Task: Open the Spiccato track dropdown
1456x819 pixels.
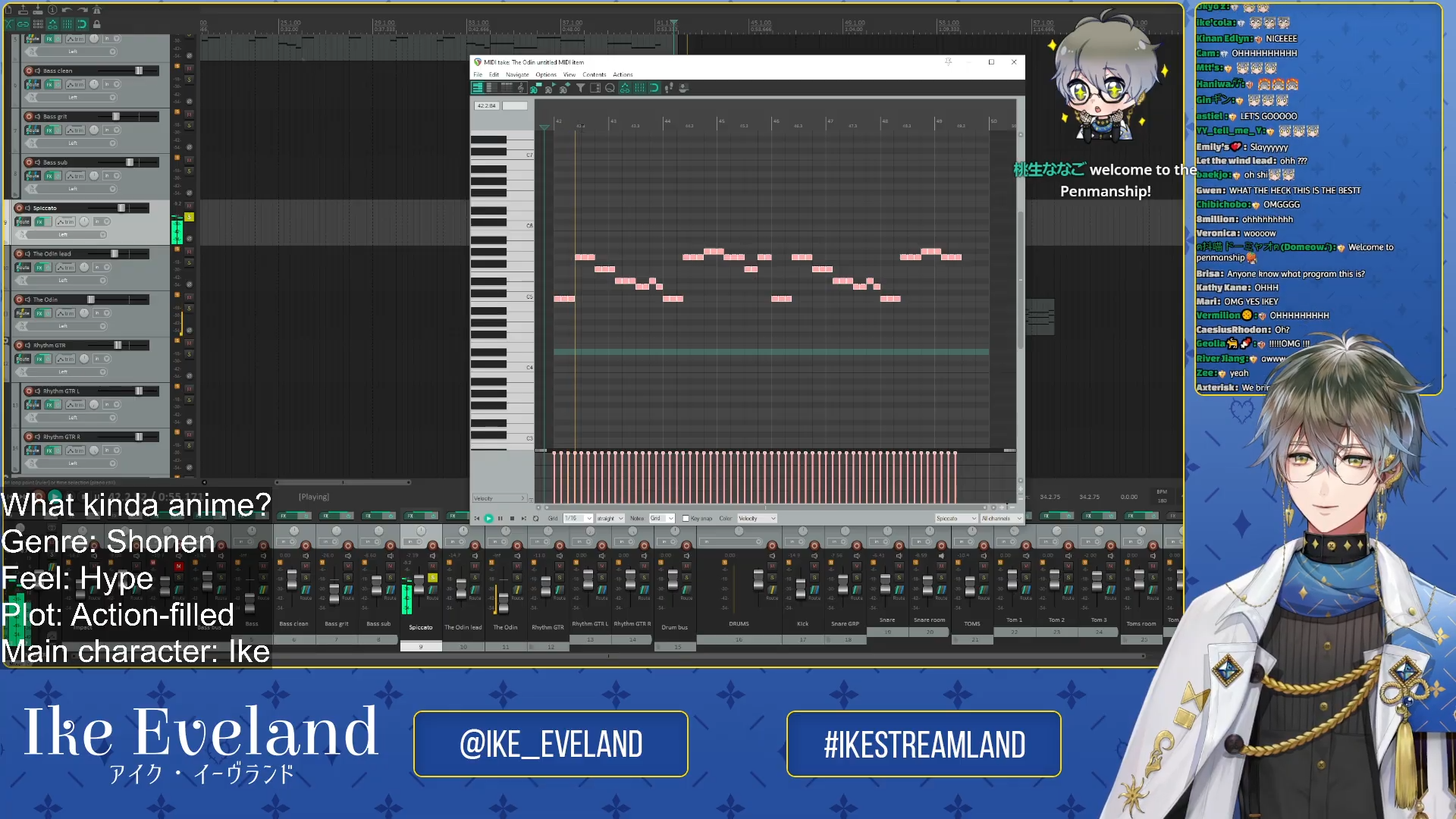Action: click(x=956, y=519)
